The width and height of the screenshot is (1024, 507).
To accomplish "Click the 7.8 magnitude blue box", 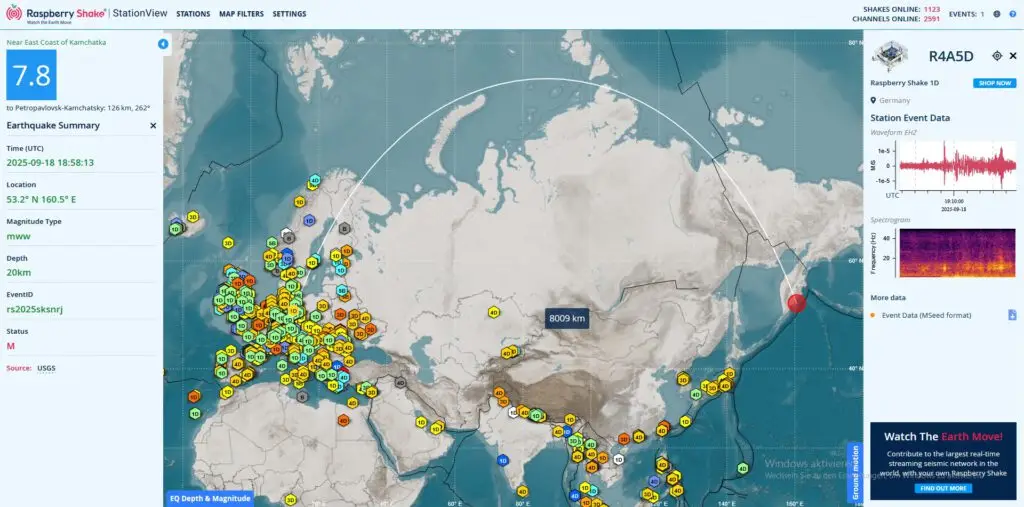I will point(31,75).
